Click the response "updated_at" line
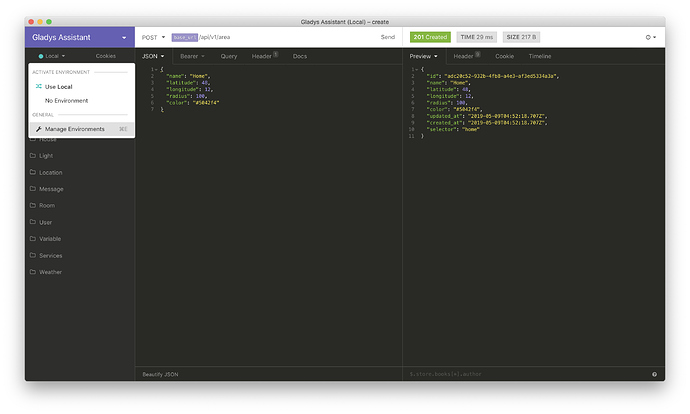 pos(487,116)
